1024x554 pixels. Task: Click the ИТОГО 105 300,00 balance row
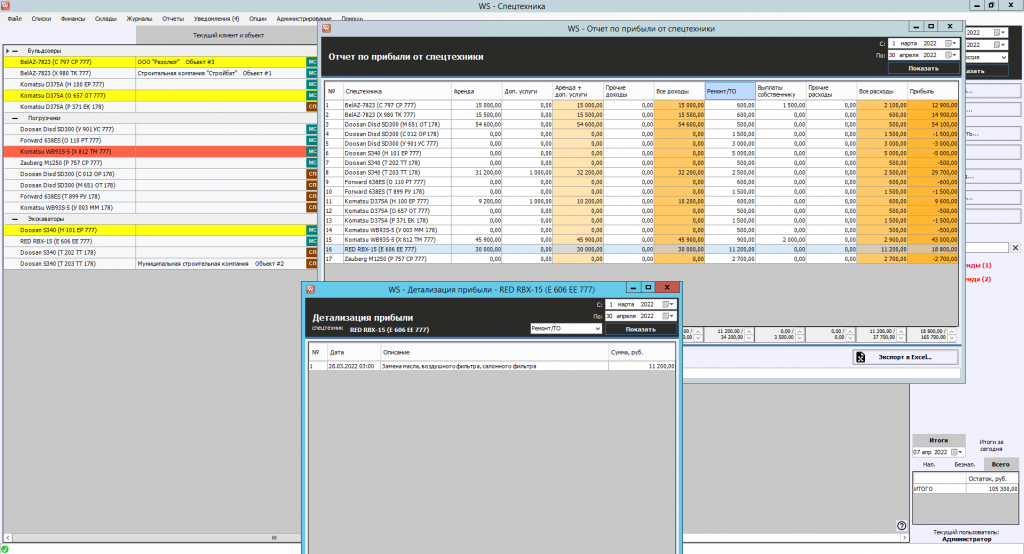[x=965, y=489]
